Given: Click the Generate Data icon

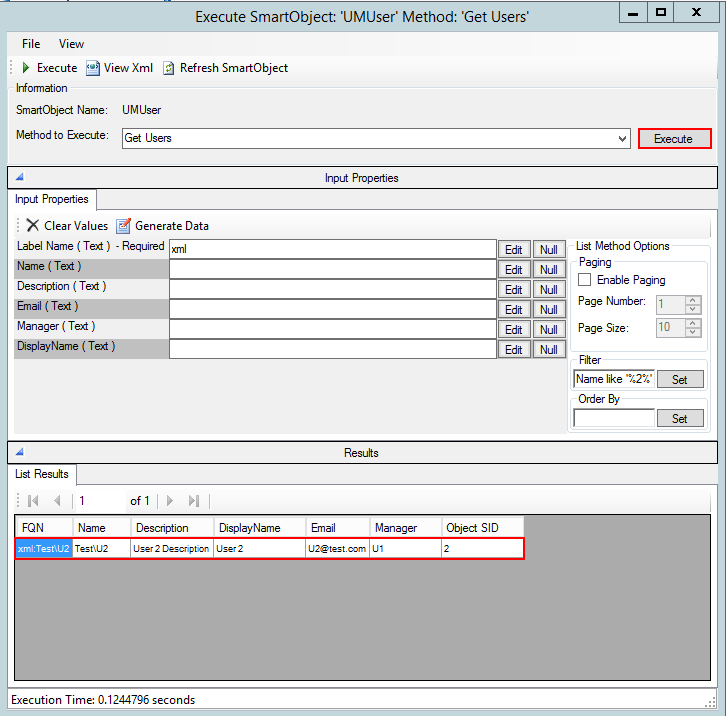Looking at the screenshot, I should pos(124,226).
